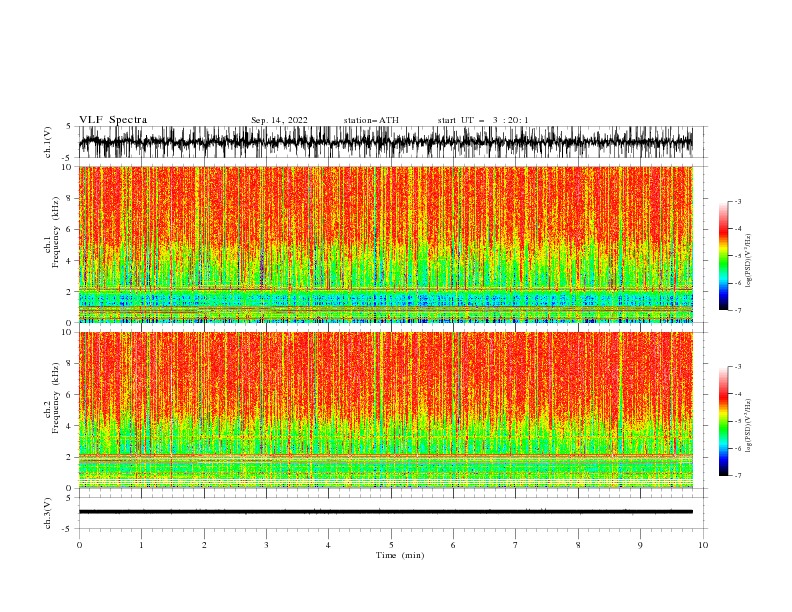792x612 pixels.
Task: Click the "-5" tick on ch.1 colorbar
Action: (x=737, y=256)
